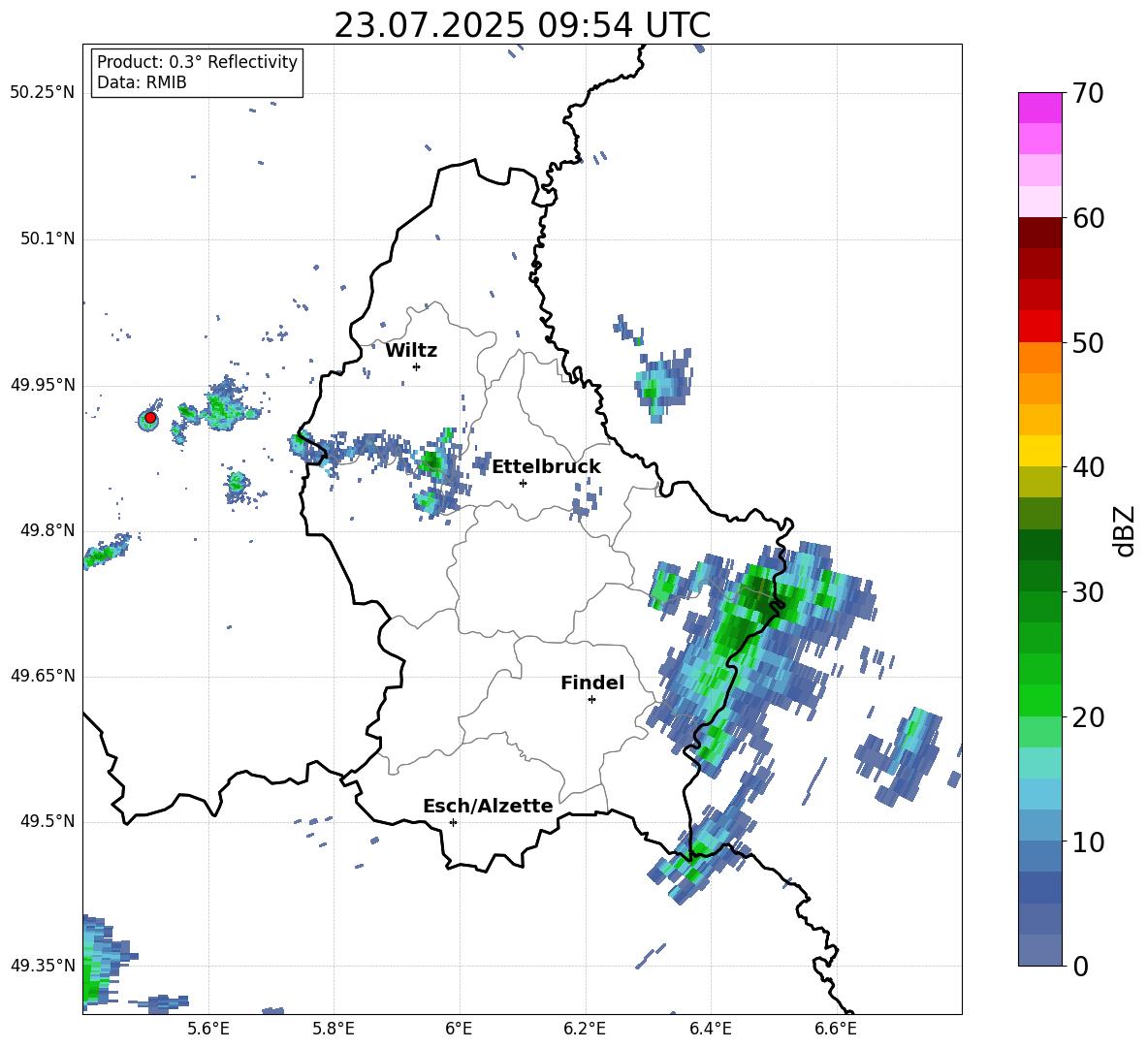Click the 'Product: 0.3° Reflectivity' text
1148x1048 pixels.
[197, 62]
